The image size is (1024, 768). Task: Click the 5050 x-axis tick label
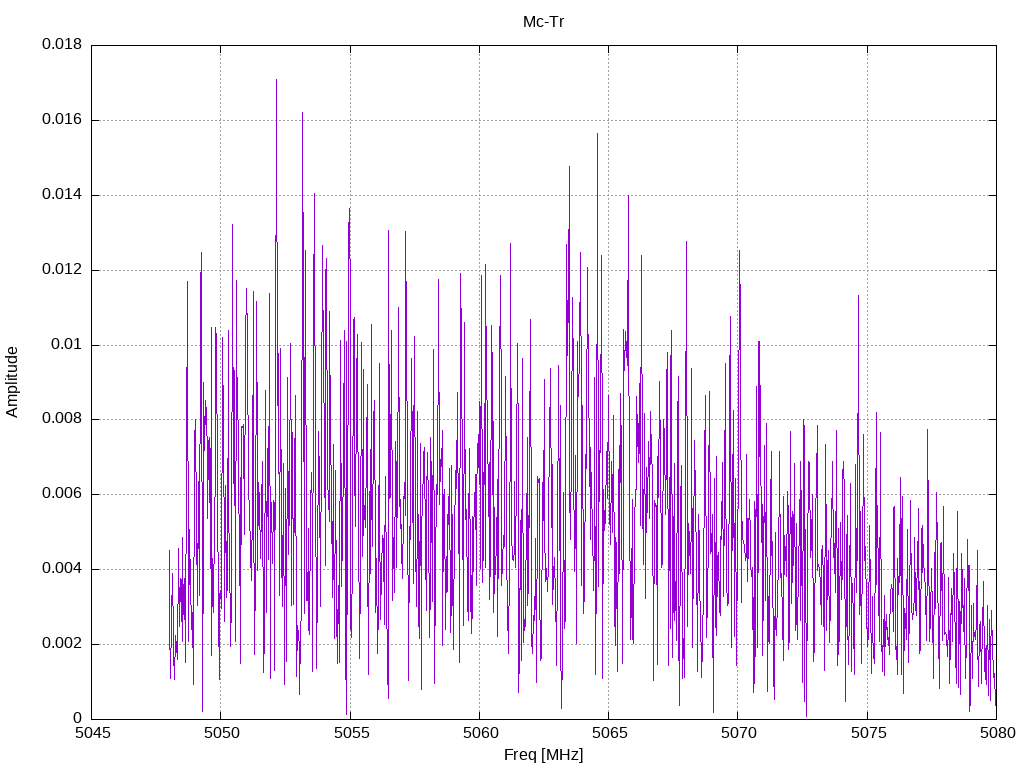click(x=221, y=733)
